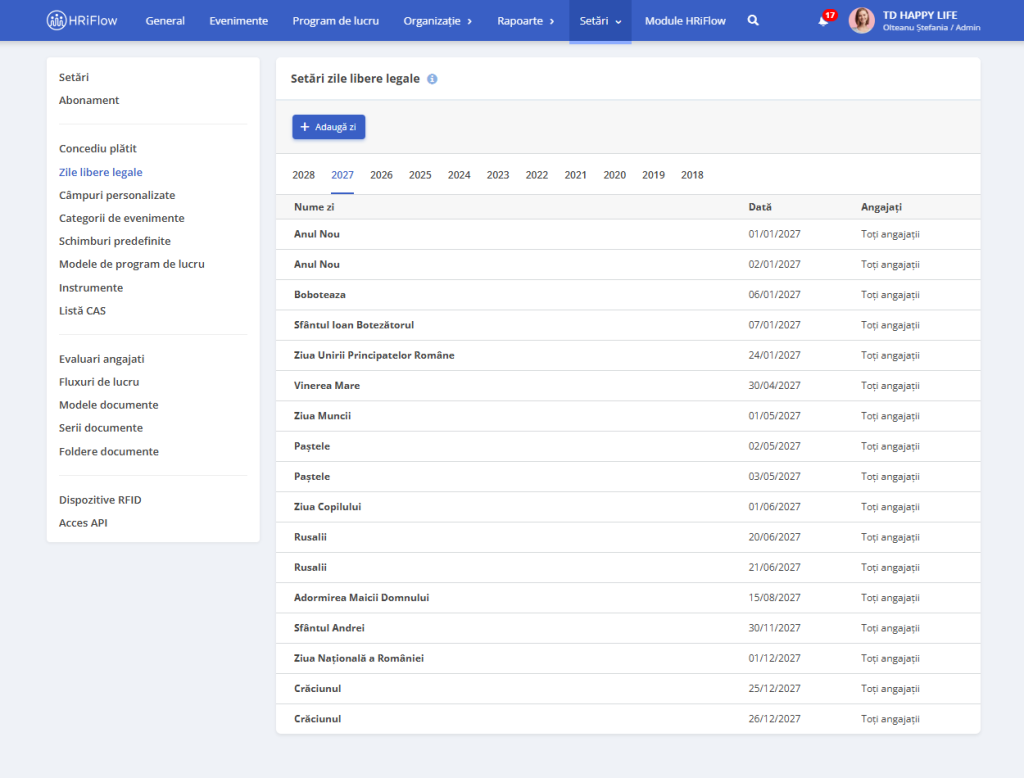Open TD HAPPY LIFE account menu
The image size is (1024, 778).
pyautogui.click(x=931, y=20)
